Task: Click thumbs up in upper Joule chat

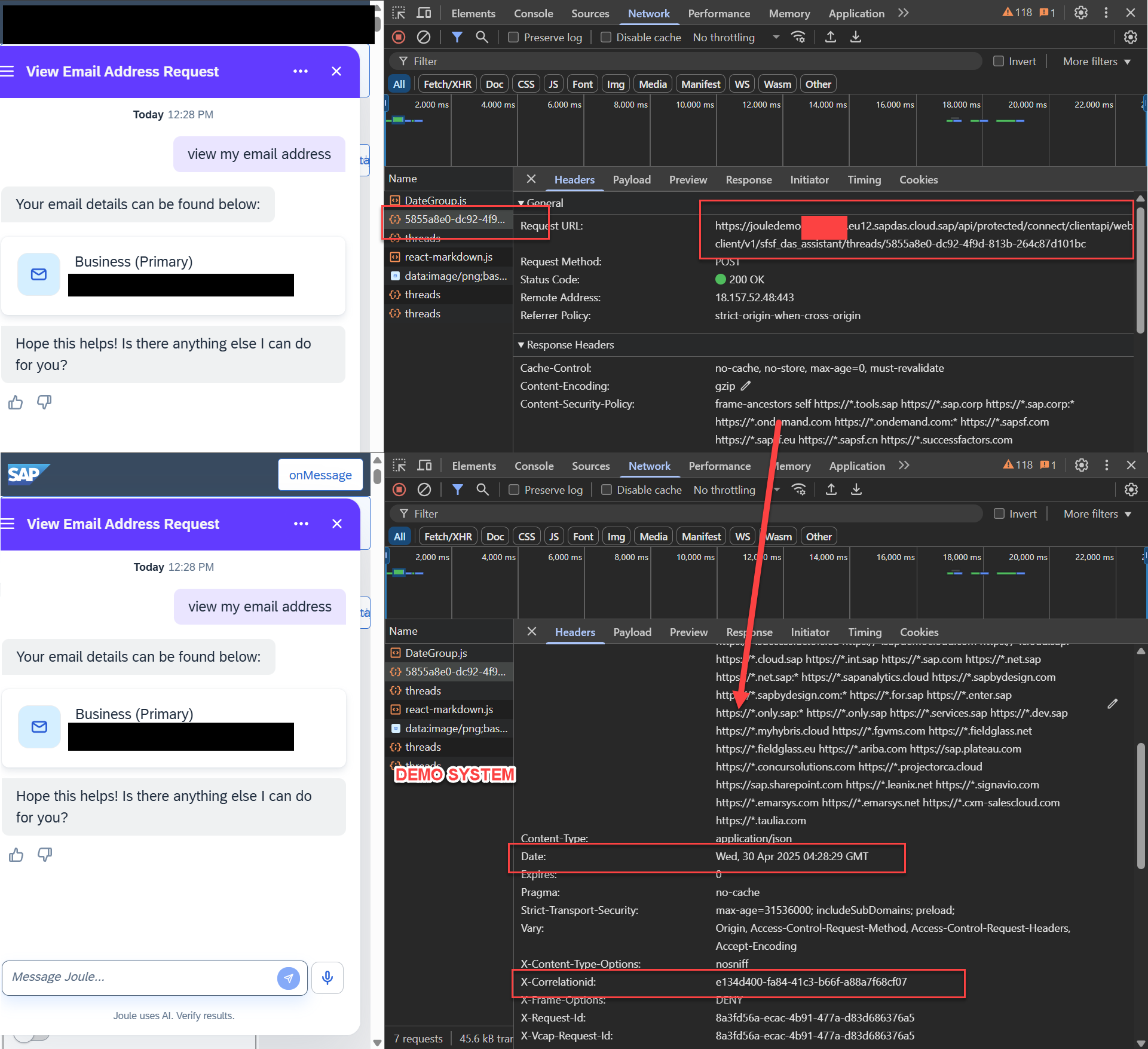Action: tap(16, 402)
